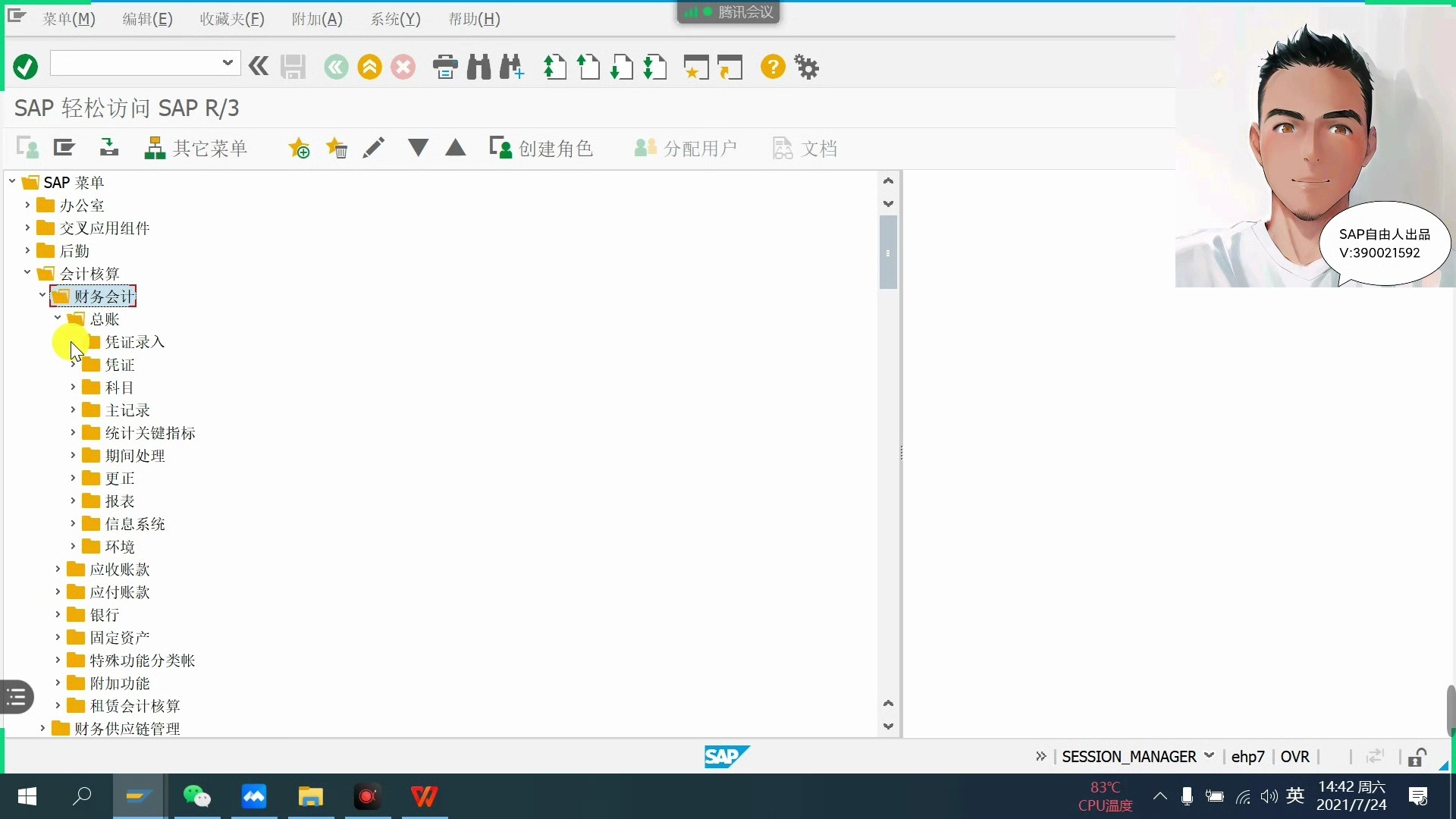Select the 财务供应链管理 tree item

pos(127,729)
